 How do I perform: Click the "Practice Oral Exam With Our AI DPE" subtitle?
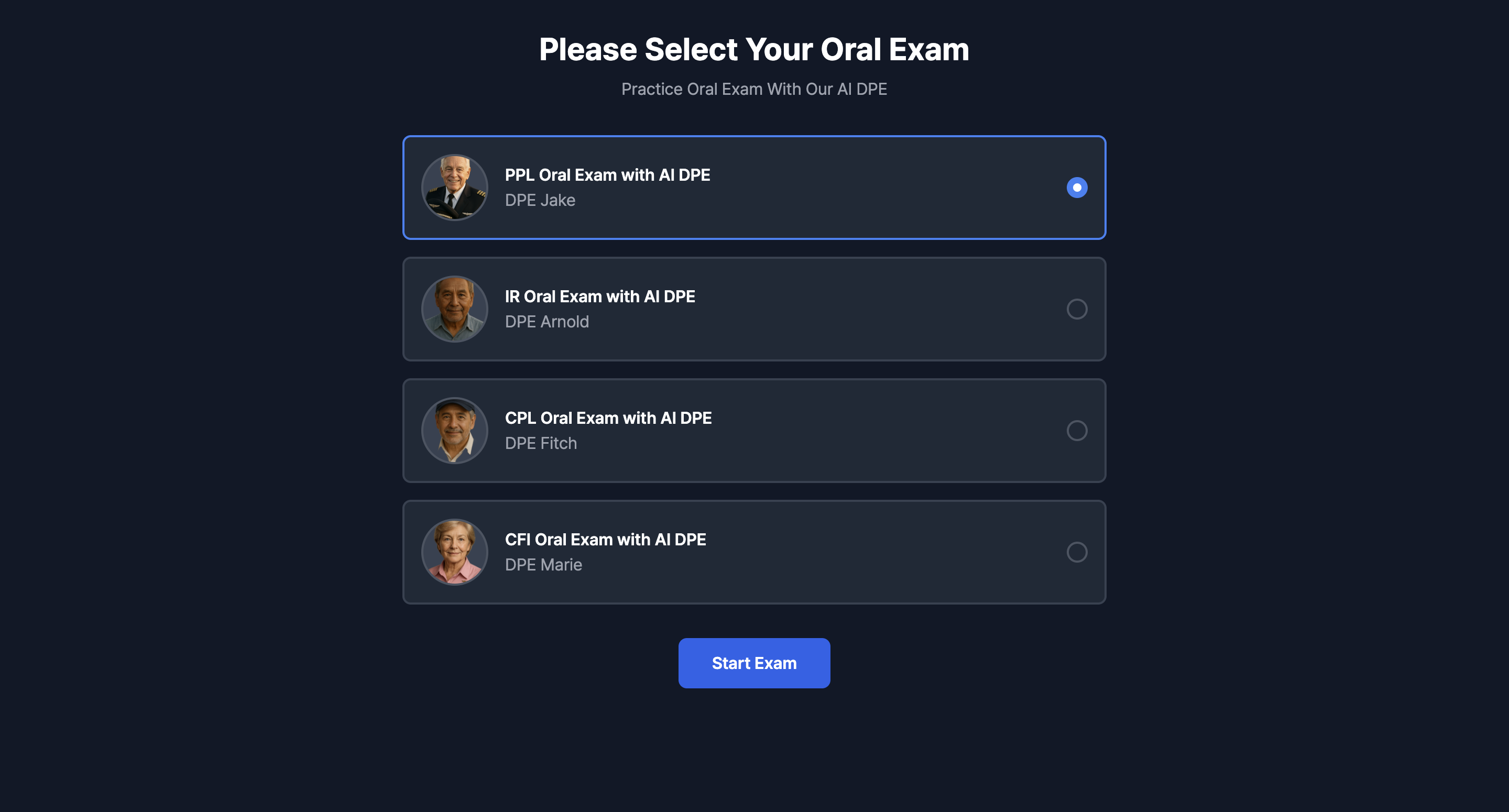[754, 89]
